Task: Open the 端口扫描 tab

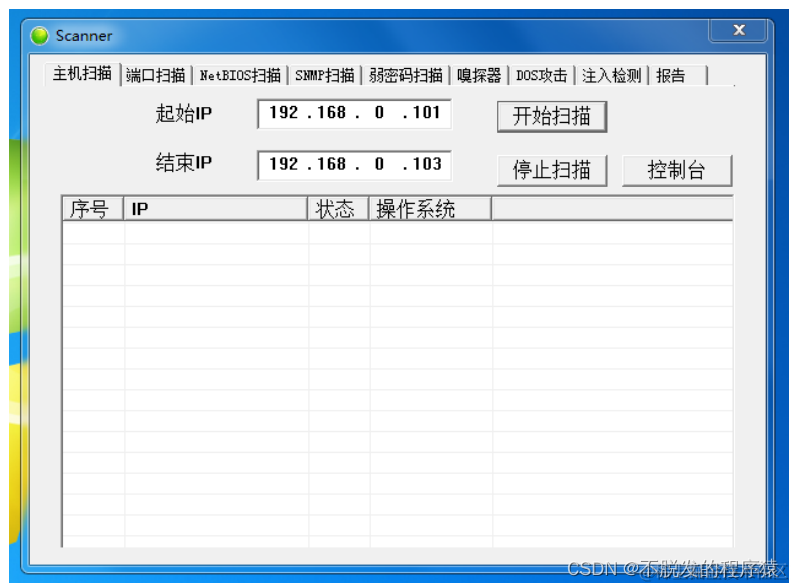Action: coord(156,76)
